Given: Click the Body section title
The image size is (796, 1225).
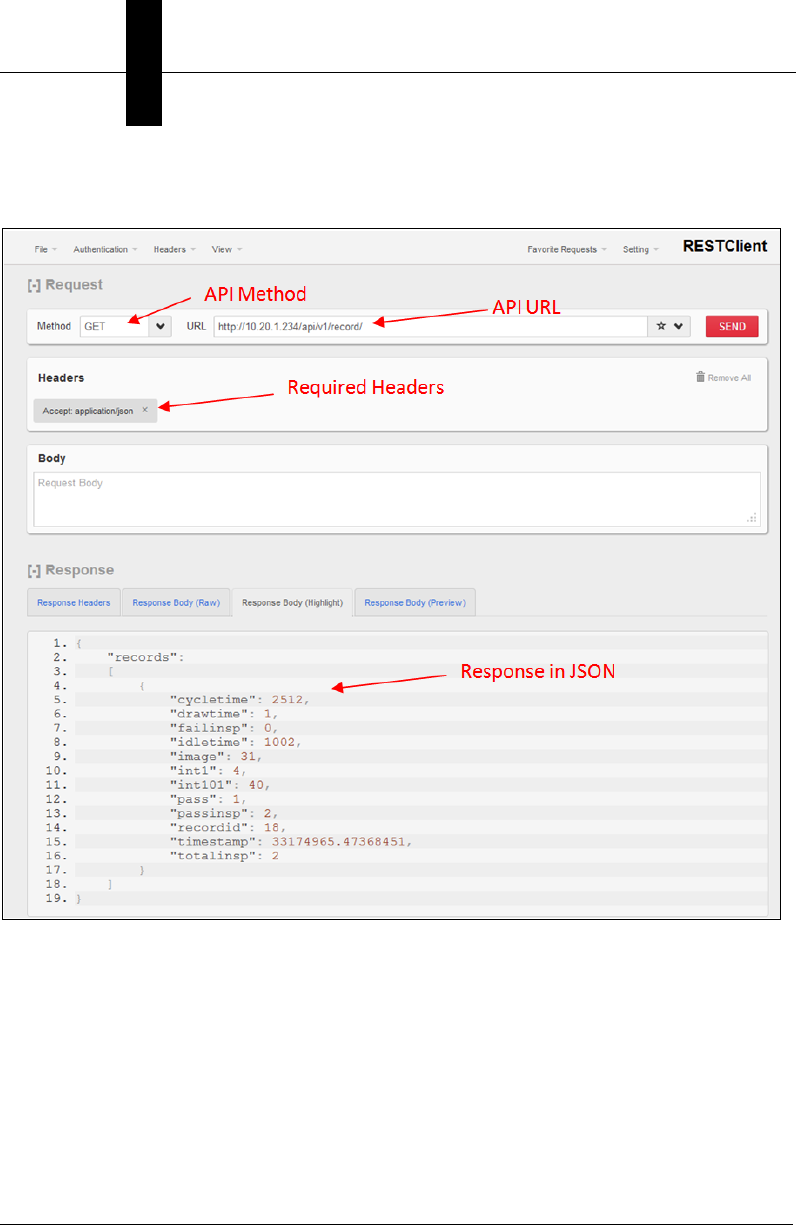Looking at the screenshot, I should tap(52, 458).
